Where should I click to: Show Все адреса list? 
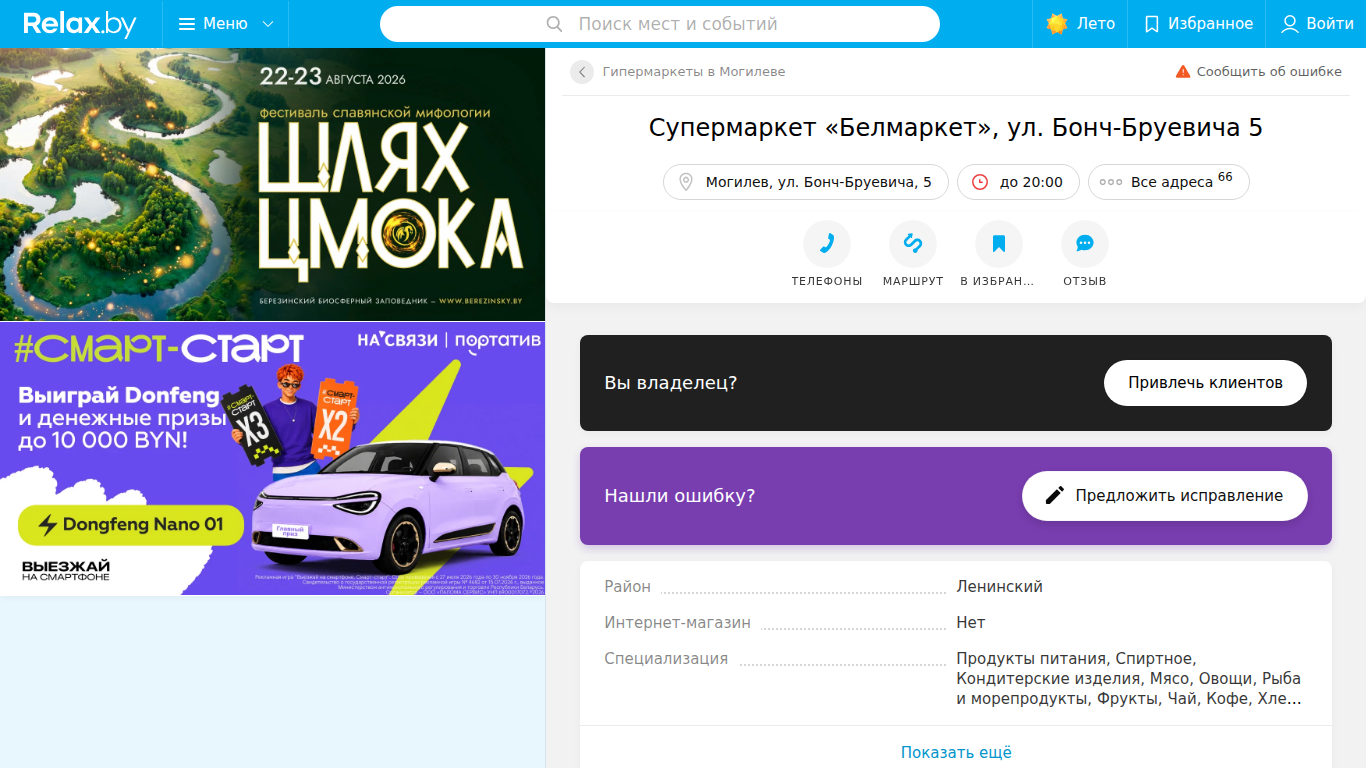click(x=1169, y=182)
